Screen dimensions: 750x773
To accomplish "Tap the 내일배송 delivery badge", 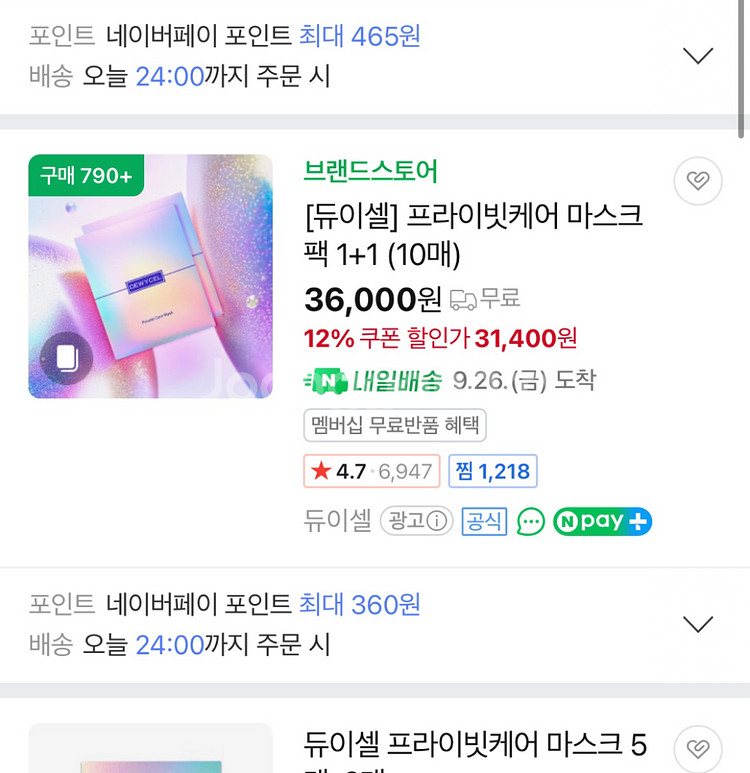I will coord(372,381).
